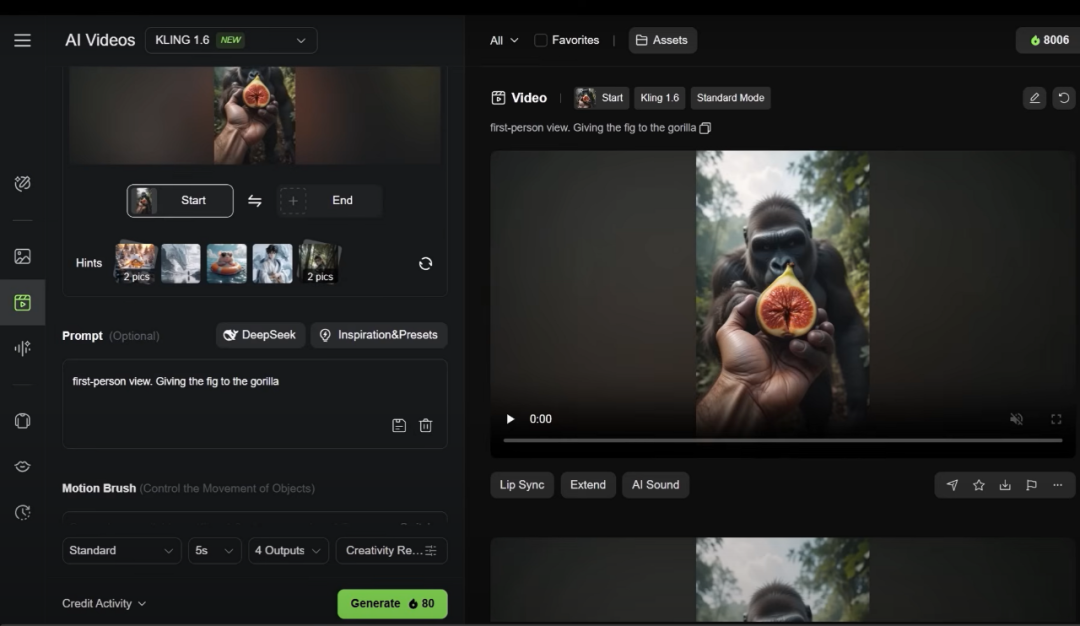The image size is (1080, 626).
Task: Enable the Favorites checkbox
Action: [x=541, y=40]
